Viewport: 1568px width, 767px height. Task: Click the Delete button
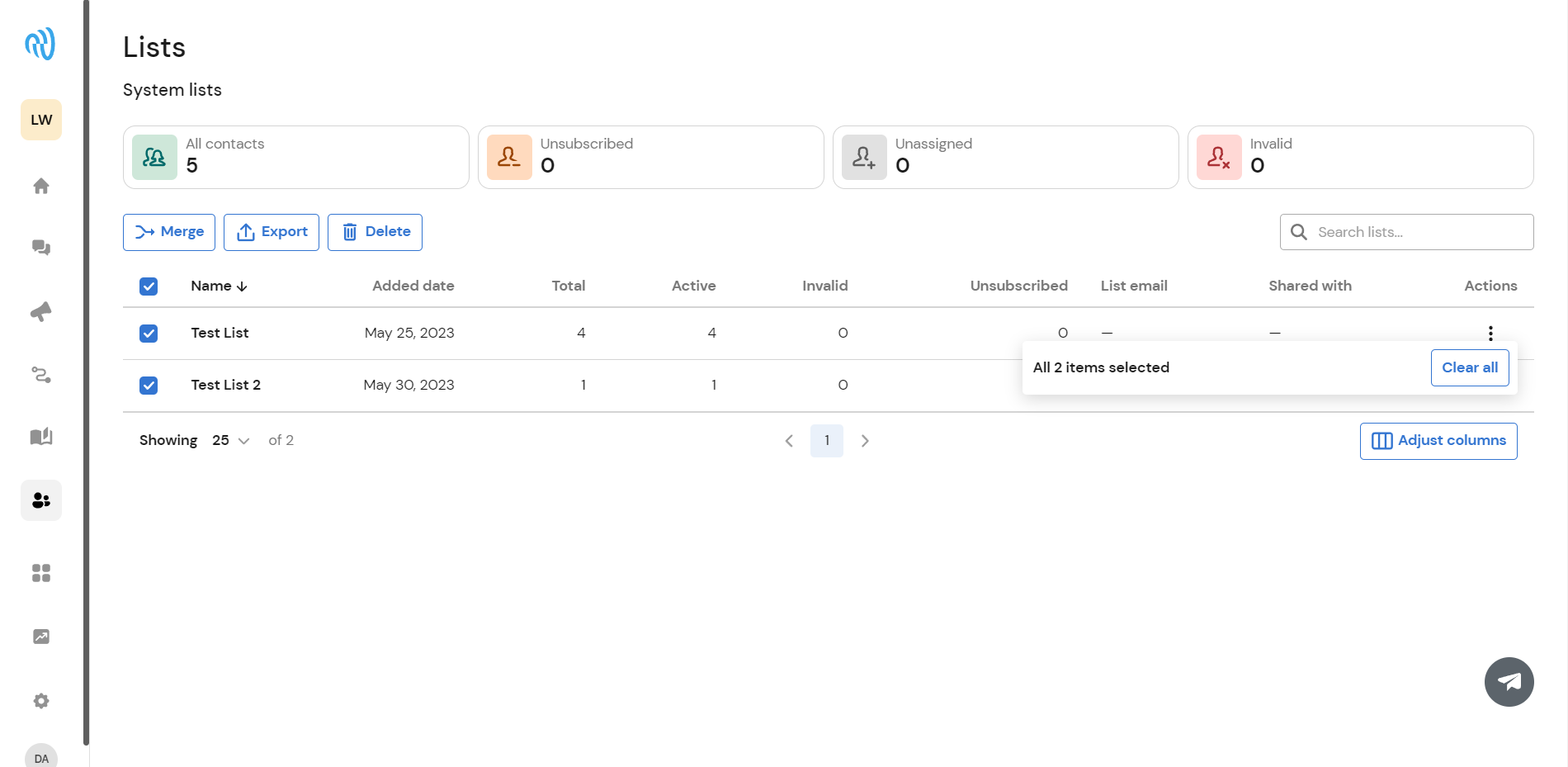pos(375,232)
